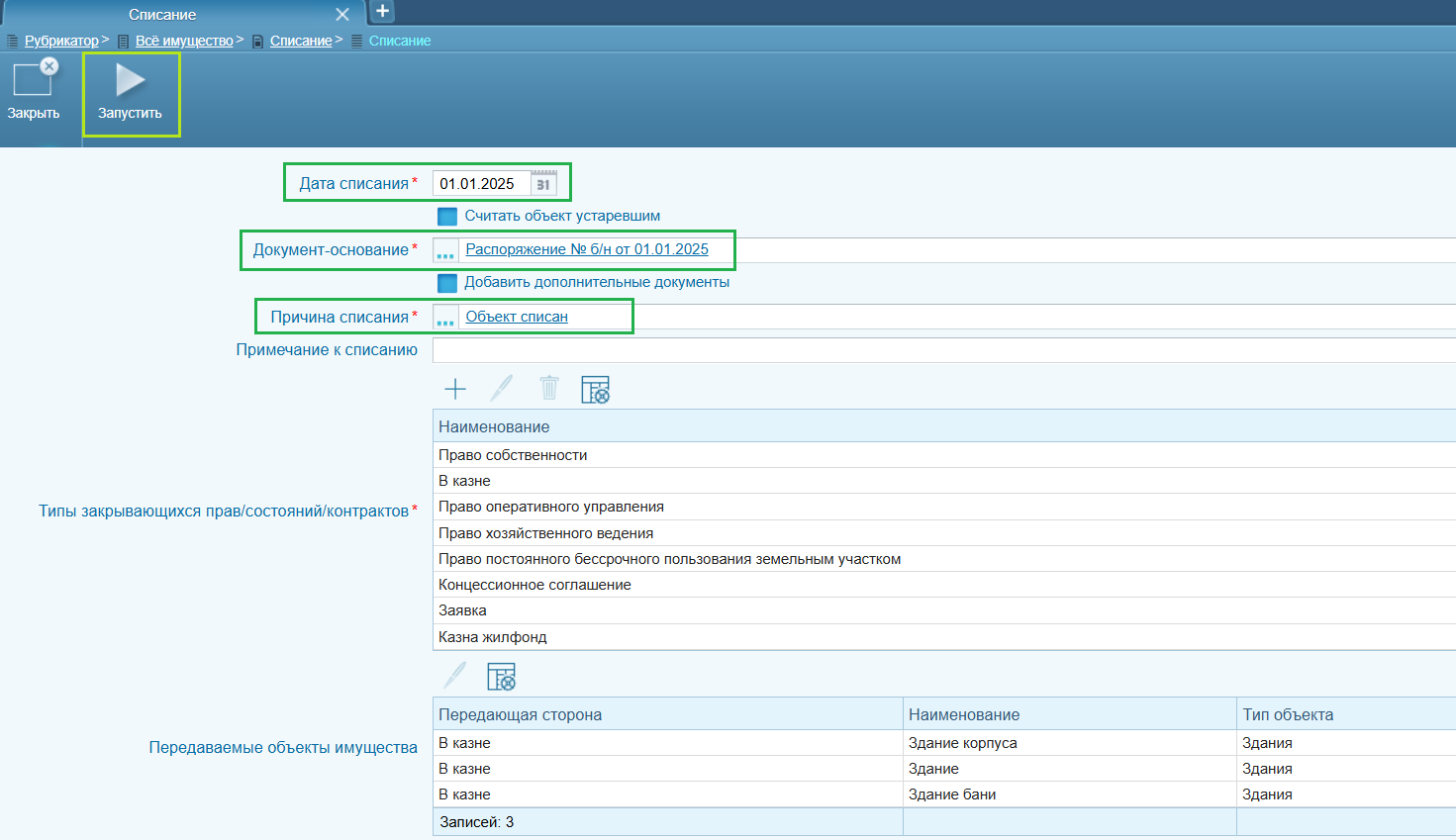Open Всё имущество breadcrumb link
This screenshot has width=1456, height=840.
[184, 41]
